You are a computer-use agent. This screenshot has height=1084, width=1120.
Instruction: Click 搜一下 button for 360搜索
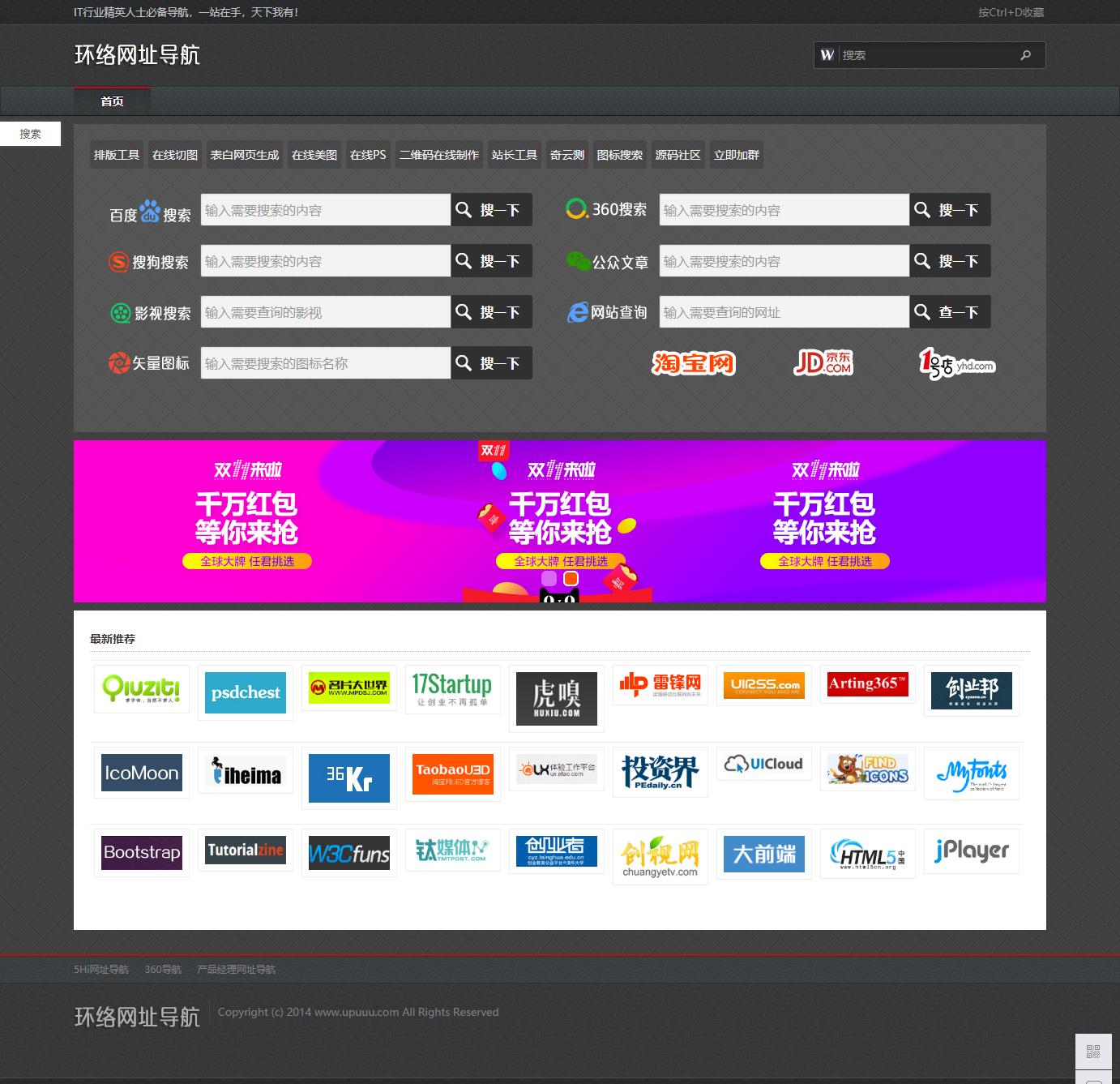pyautogui.click(x=950, y=210)
